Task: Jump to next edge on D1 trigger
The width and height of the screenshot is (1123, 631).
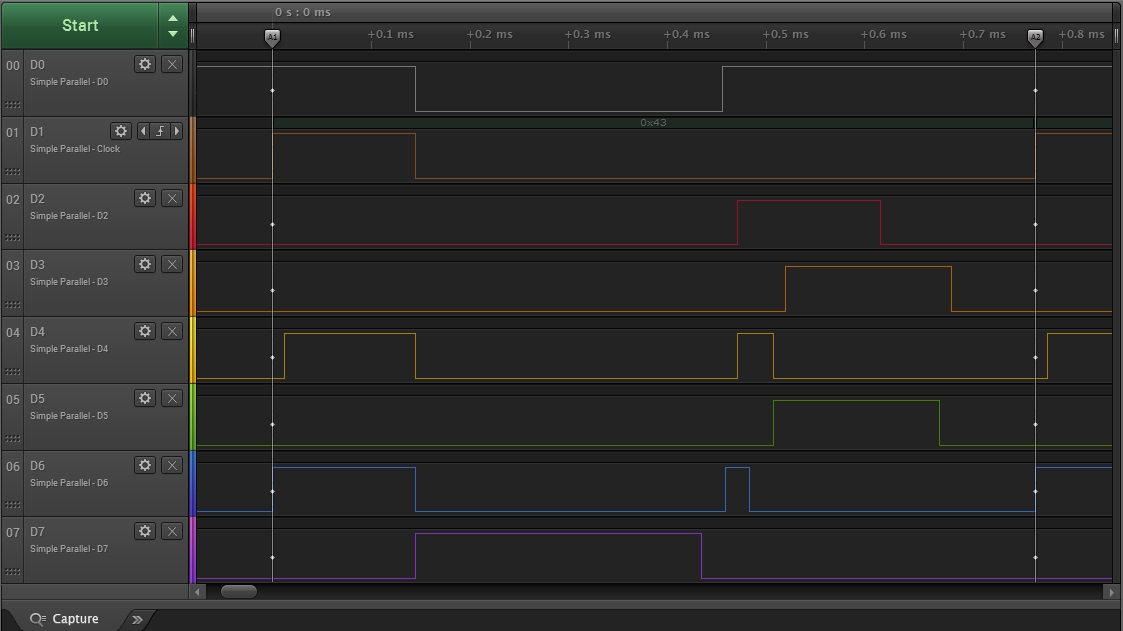Action: [x=176, y=131]
